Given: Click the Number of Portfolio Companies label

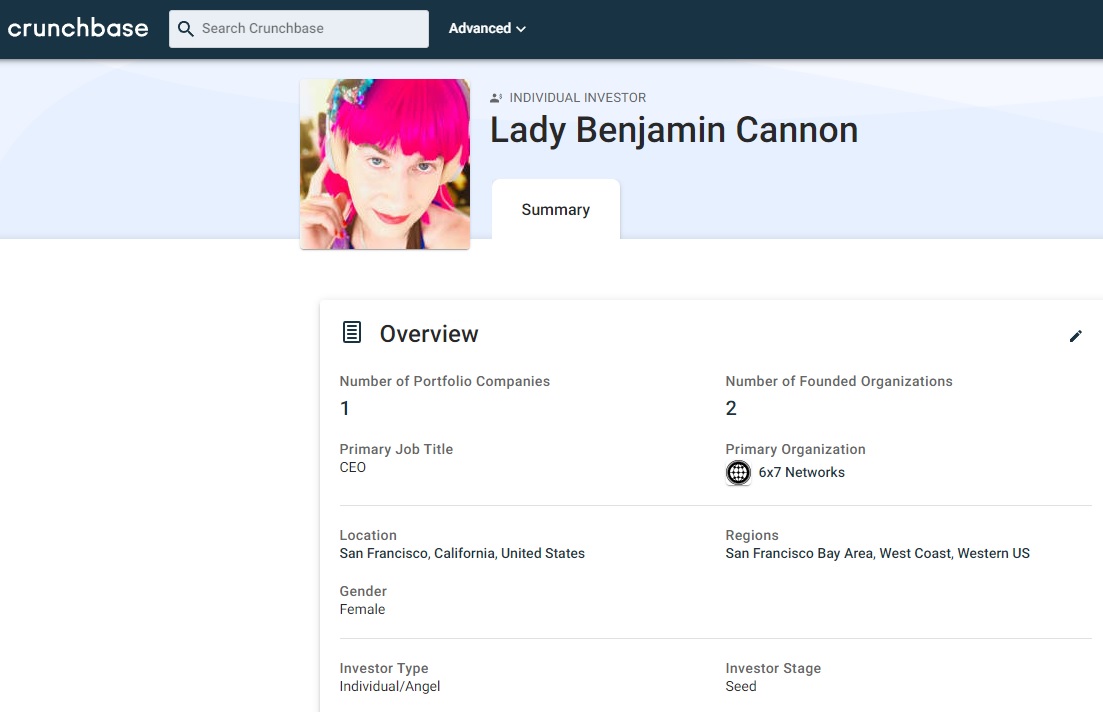Looking at the screenshot, I should [x=445, y=381].
